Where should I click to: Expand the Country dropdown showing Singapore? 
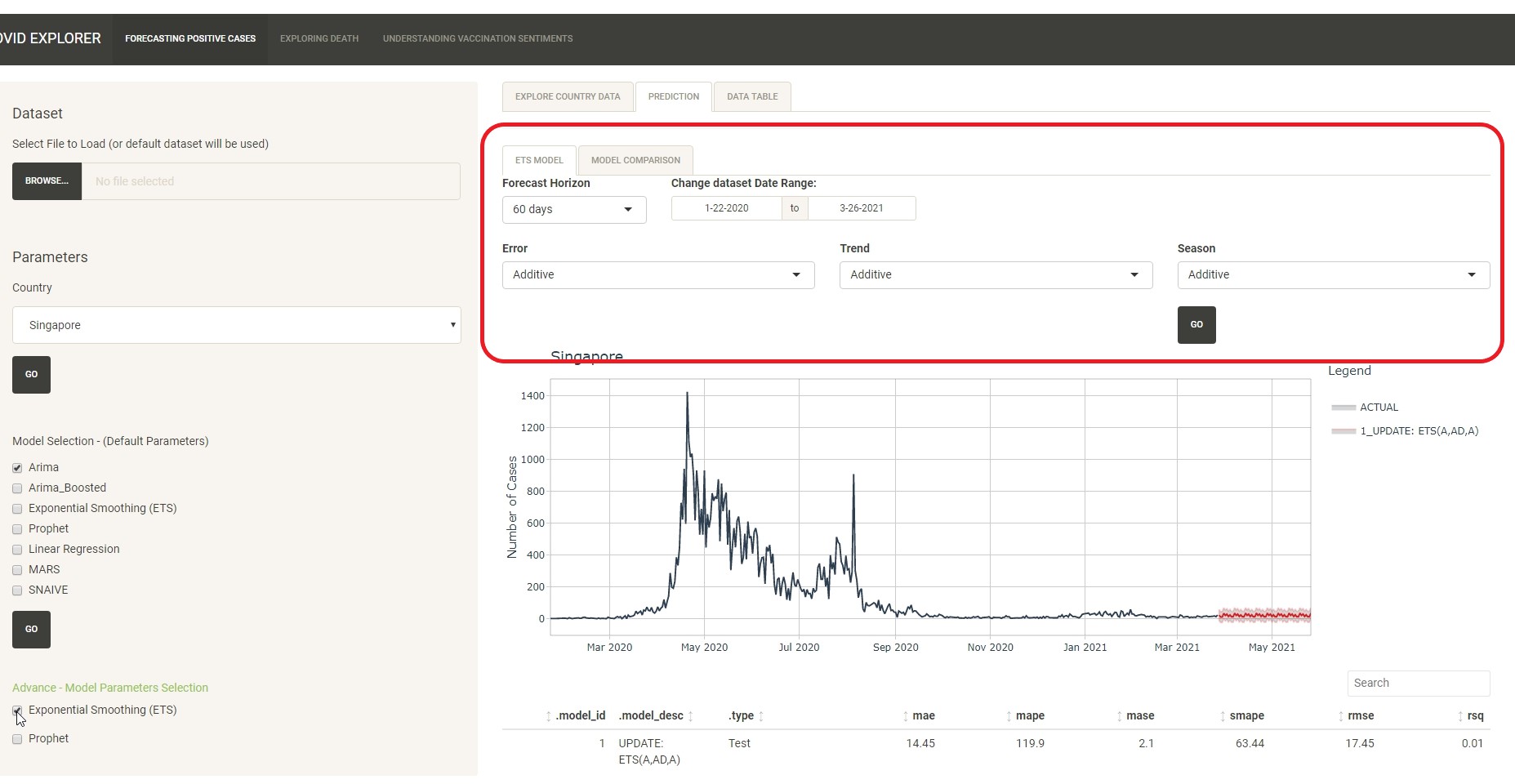236,325
